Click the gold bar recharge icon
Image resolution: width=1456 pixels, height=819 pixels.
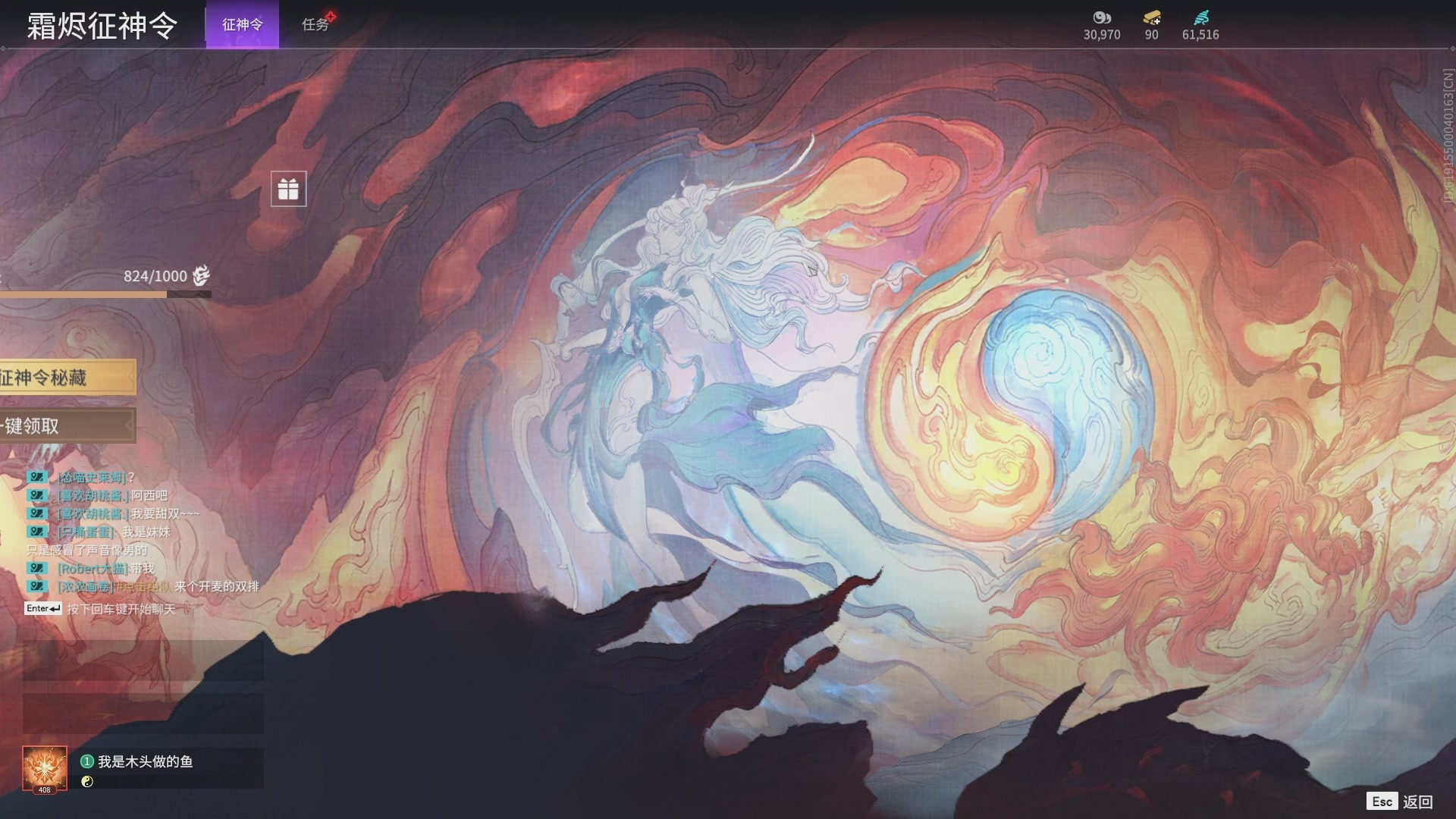pyautogui.click(x=1151, y=17)
